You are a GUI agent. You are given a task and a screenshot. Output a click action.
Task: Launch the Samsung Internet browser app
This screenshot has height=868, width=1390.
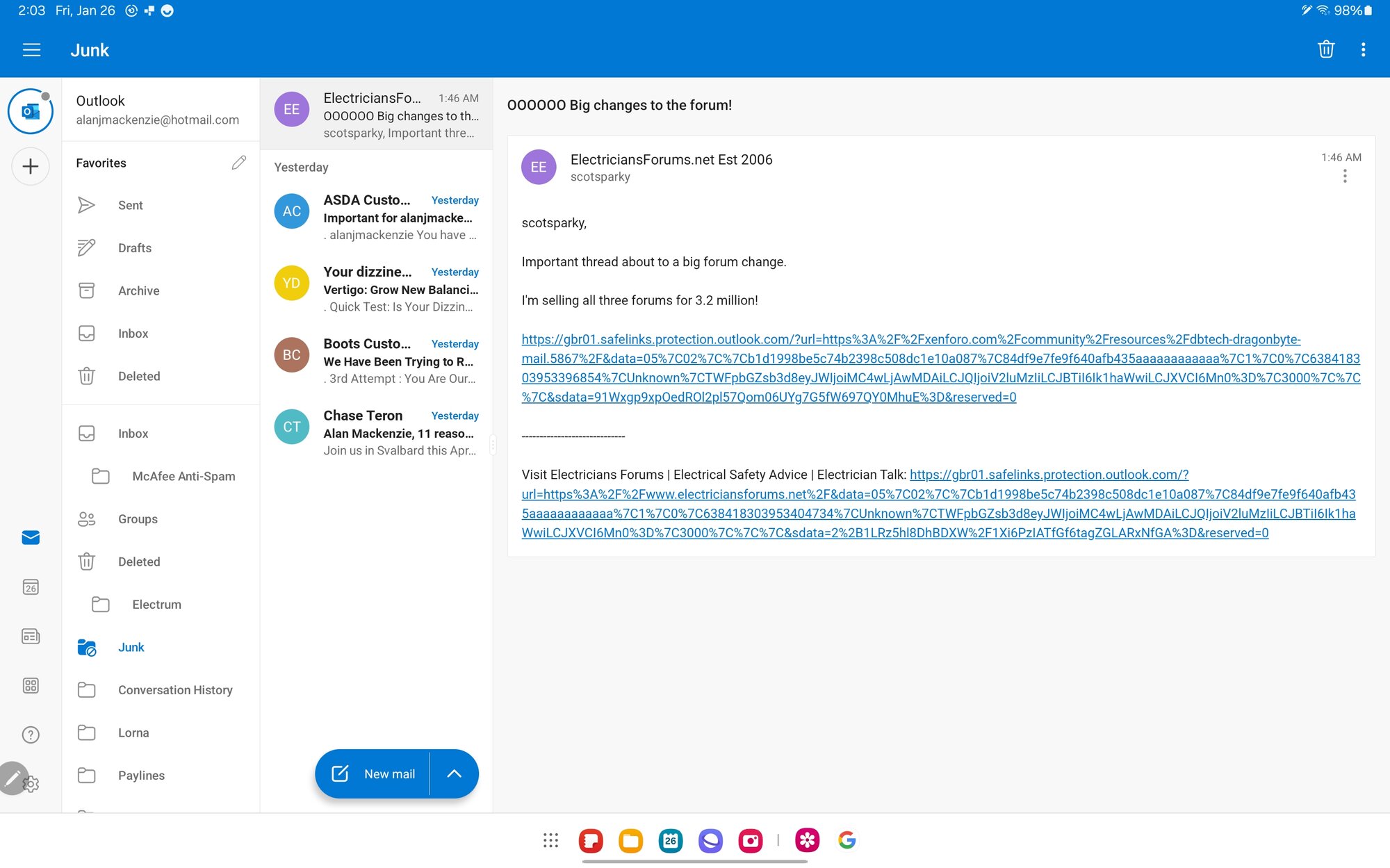tap(710, 840)
